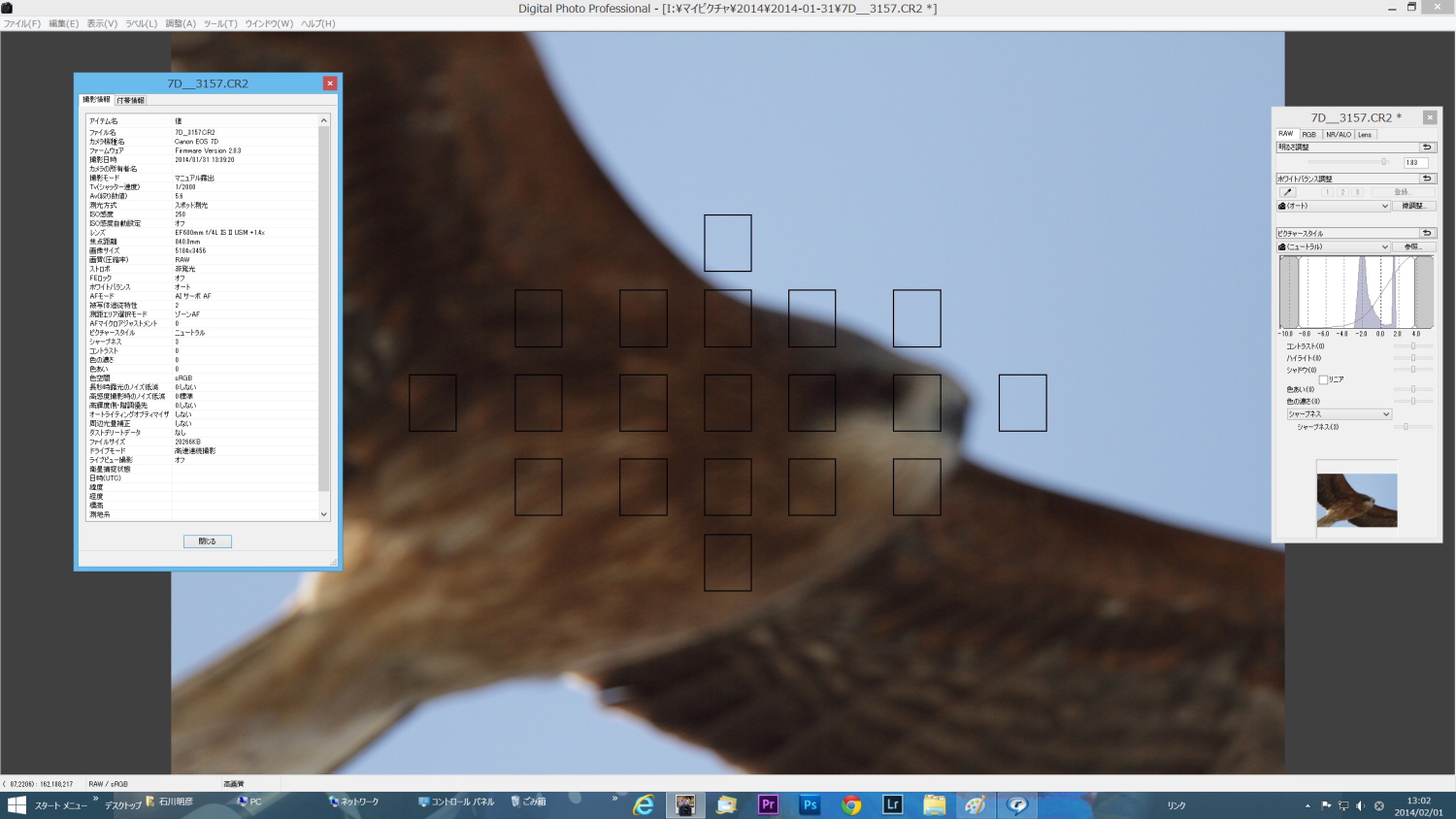This screenshot has width=1456, height=819.
Task: Open the volume icon in system tray
Action: pos(1361,805)
